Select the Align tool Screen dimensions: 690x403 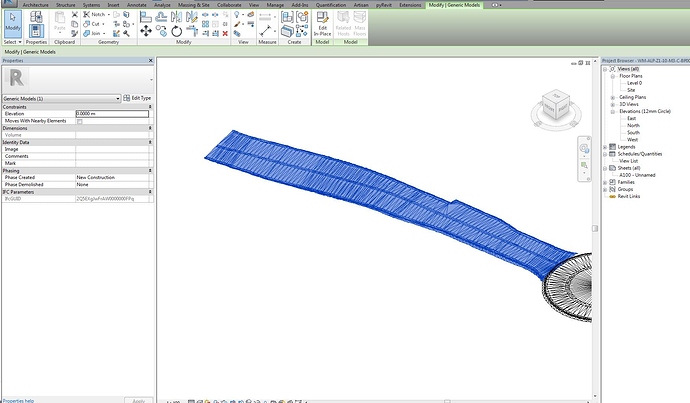tap(146, 17)
